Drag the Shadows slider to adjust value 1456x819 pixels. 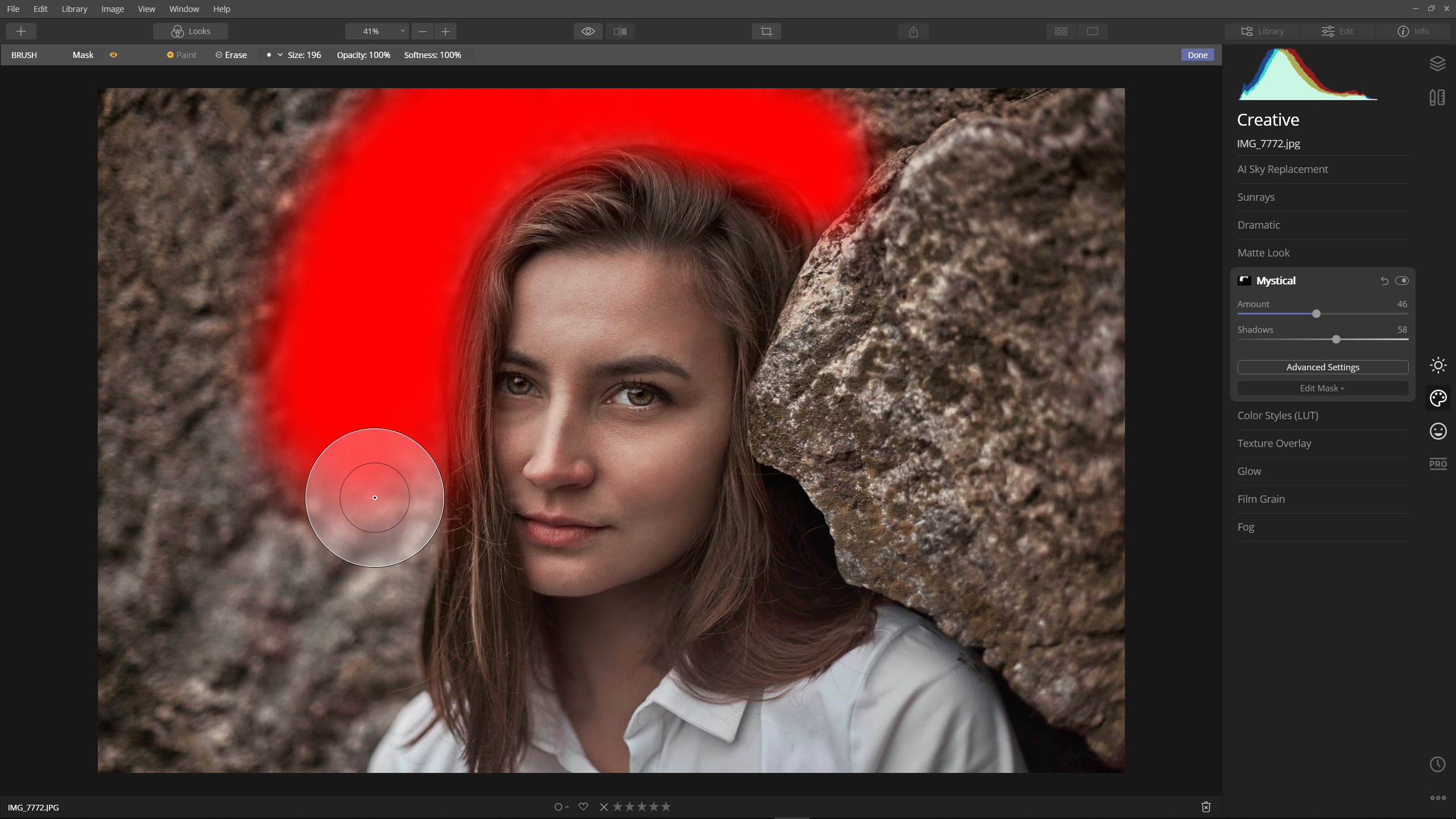[x=1336, y=339]
